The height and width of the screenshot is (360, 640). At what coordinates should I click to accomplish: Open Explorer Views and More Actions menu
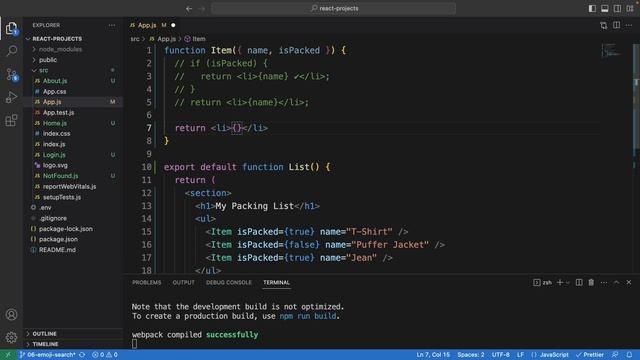pyautogui.click(x=112, y=25)
